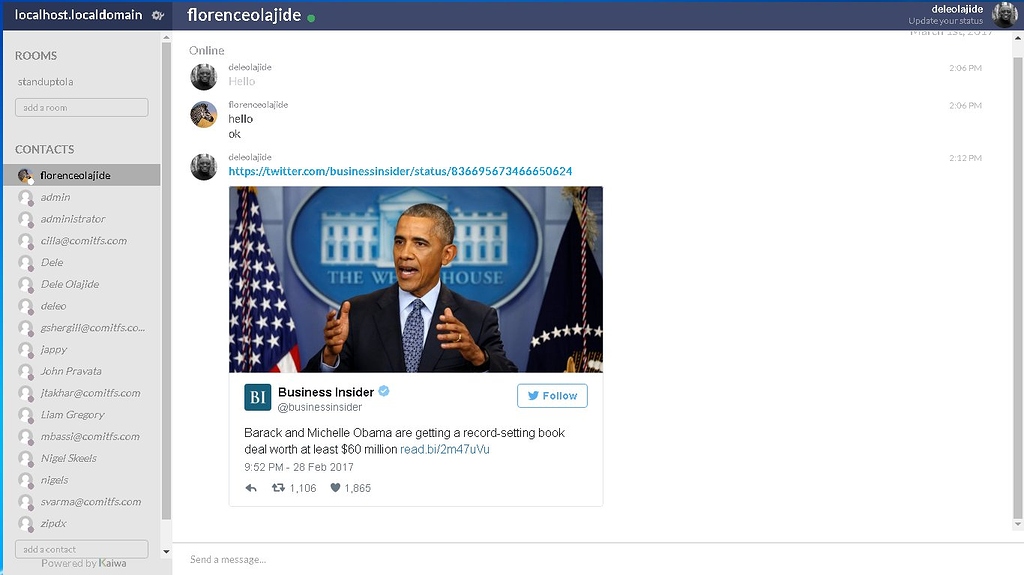
Task: Click the avatar icon for contact John Pravata
Action: pos(25,371)
